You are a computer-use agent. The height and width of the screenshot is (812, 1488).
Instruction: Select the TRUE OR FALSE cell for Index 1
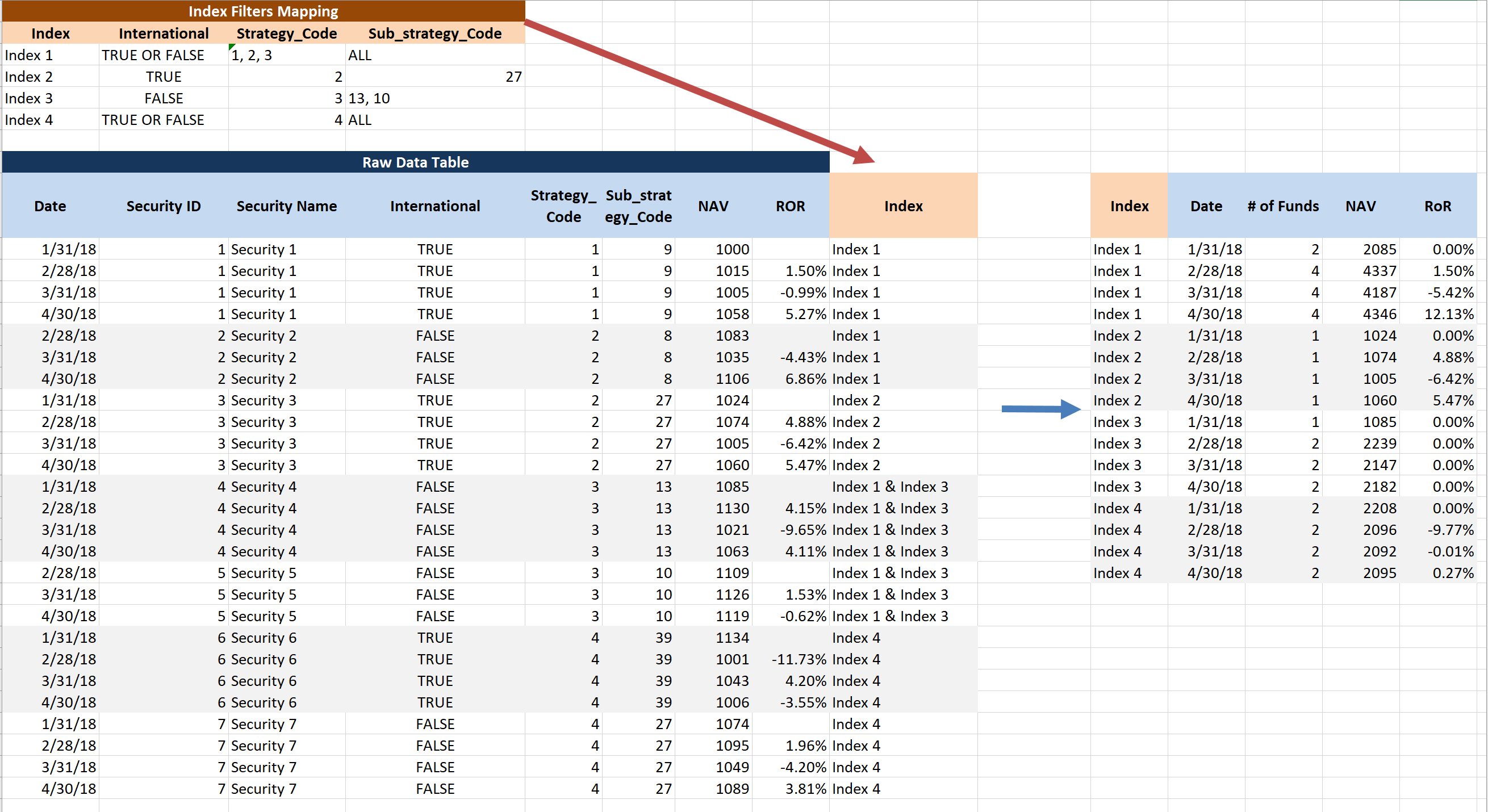point(153,55)
